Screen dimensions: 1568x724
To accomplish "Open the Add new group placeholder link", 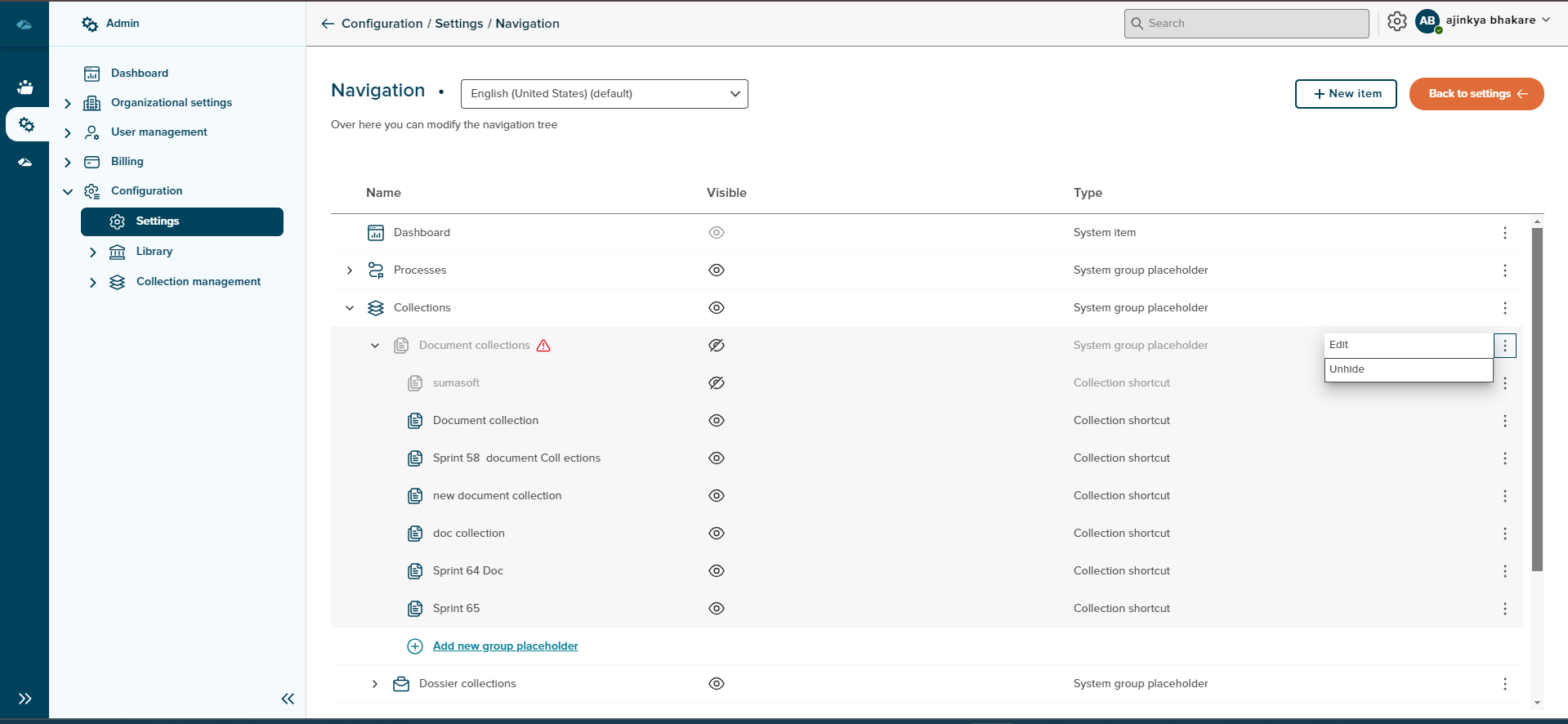I will pyautogui.click(x=505, y=646).
